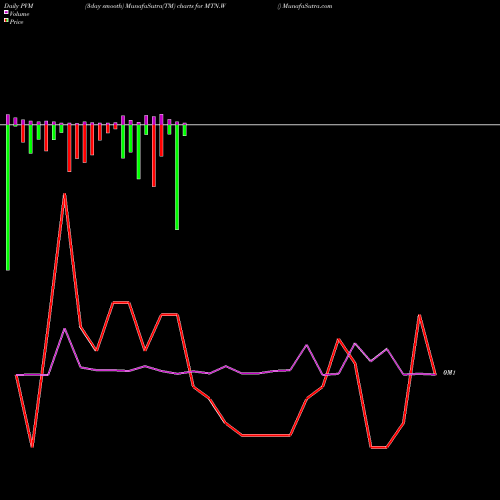
Task: Click the last small green bar in the bar series
Action: click(185, 130)
